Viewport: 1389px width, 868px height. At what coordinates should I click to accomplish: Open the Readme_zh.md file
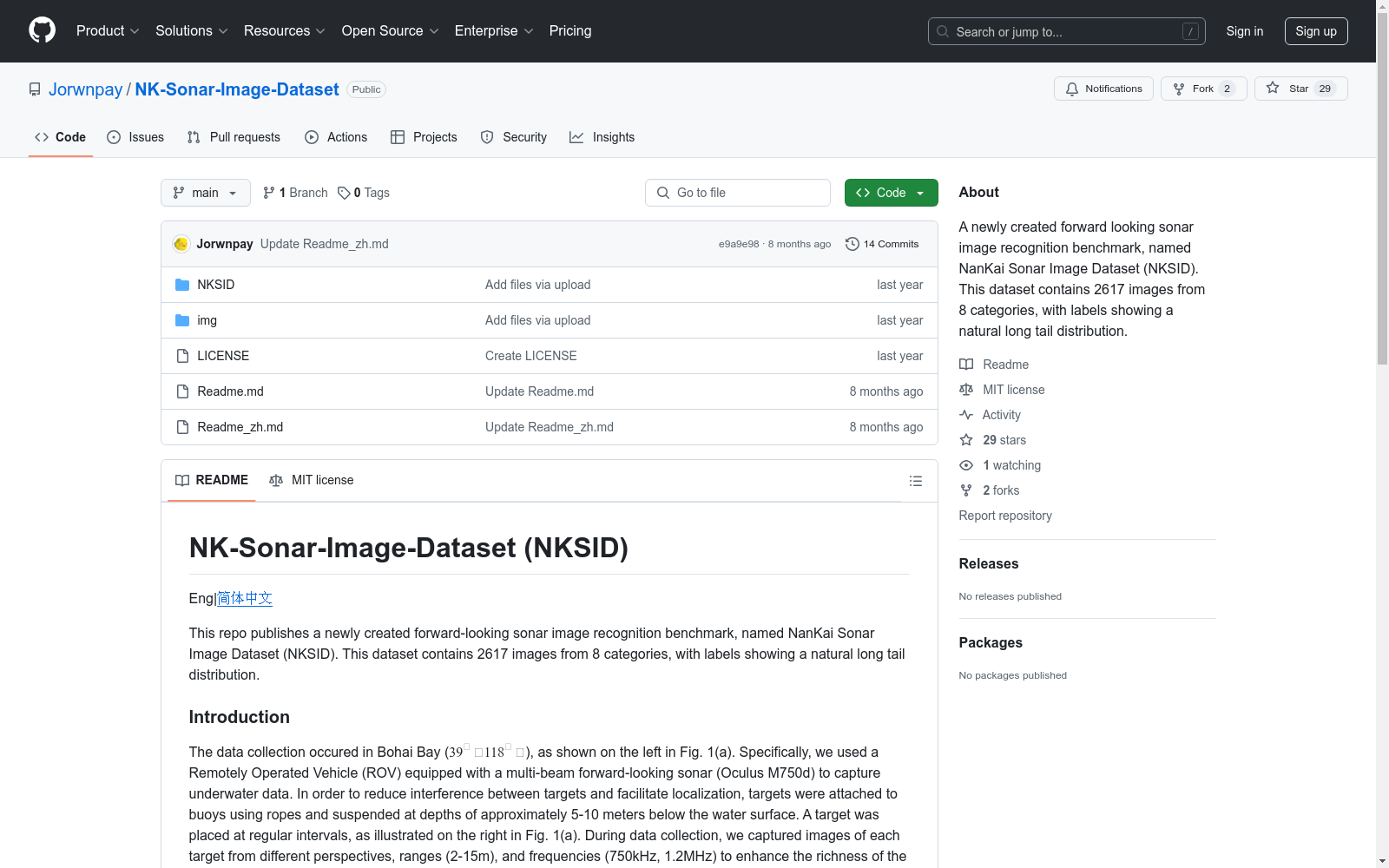pyautogui.click(x=240, y=427)
